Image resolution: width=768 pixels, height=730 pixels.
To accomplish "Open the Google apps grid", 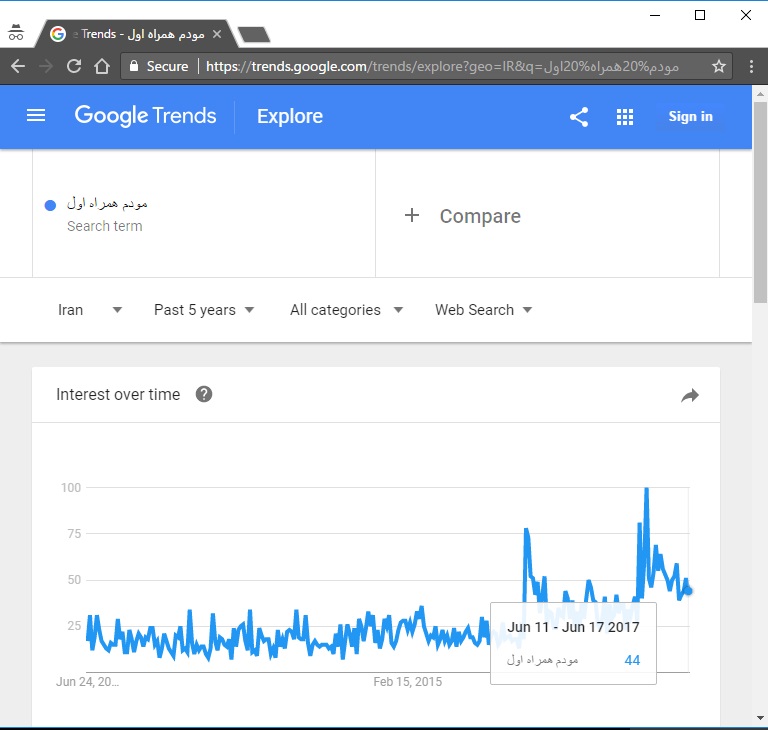I will point(625,117).
